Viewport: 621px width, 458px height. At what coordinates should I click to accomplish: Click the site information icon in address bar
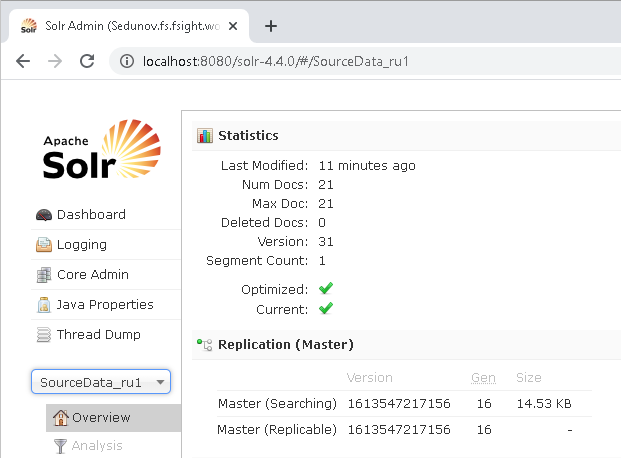pos(126,61)
